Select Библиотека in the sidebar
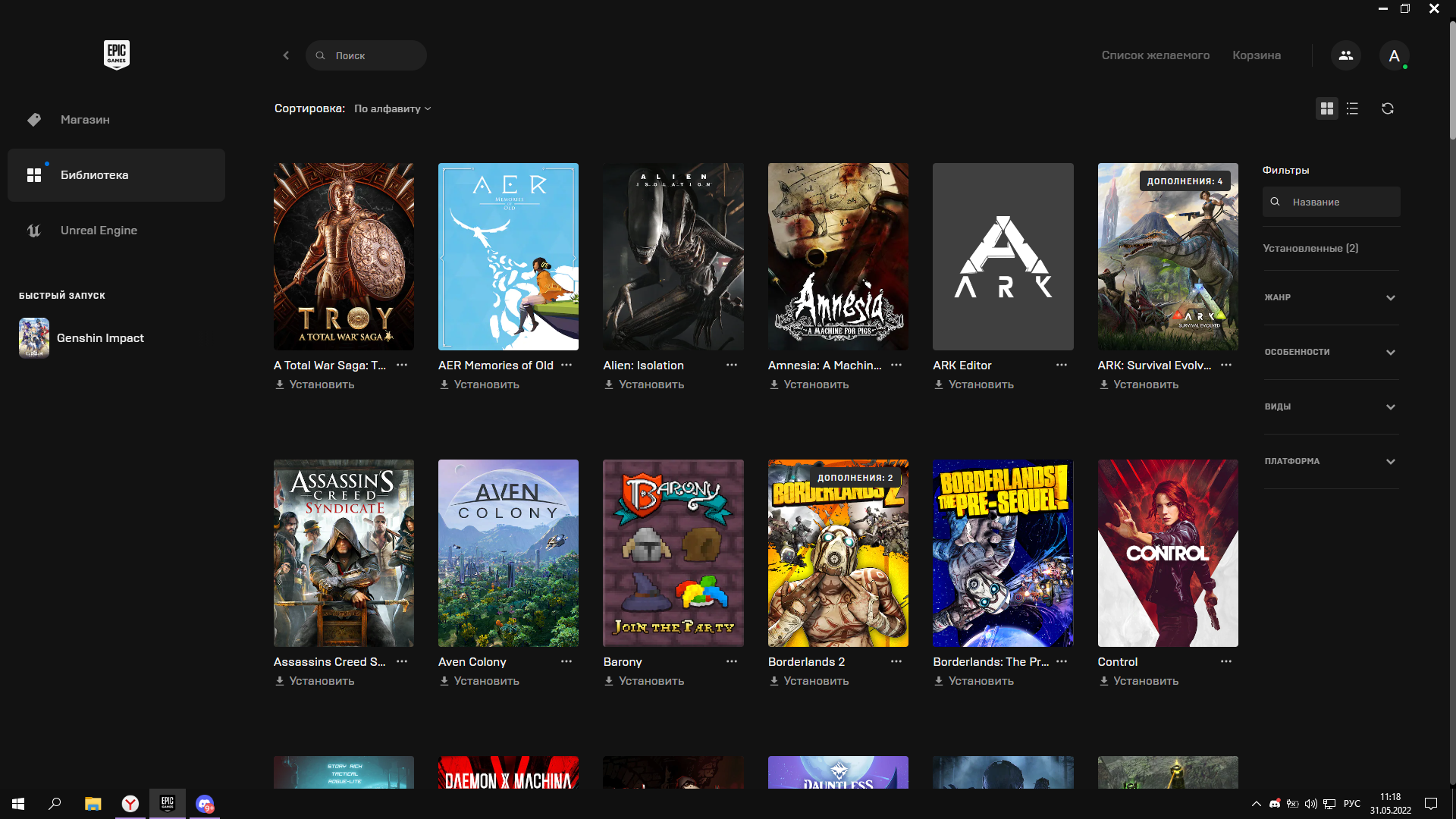 coord(116,175)
